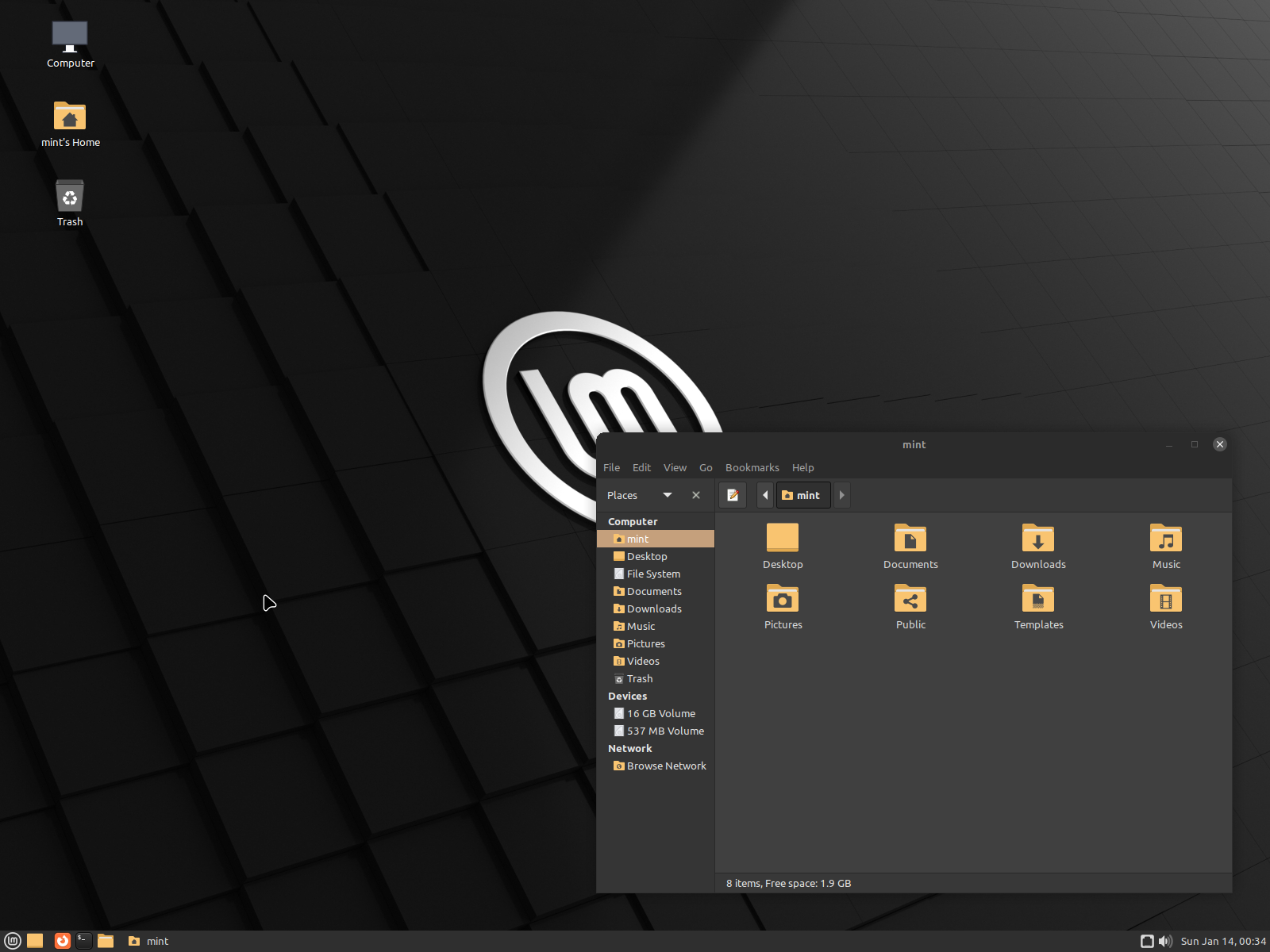1270x952 pixels.
Task: Open the Go menu
Action: (706, 467)
